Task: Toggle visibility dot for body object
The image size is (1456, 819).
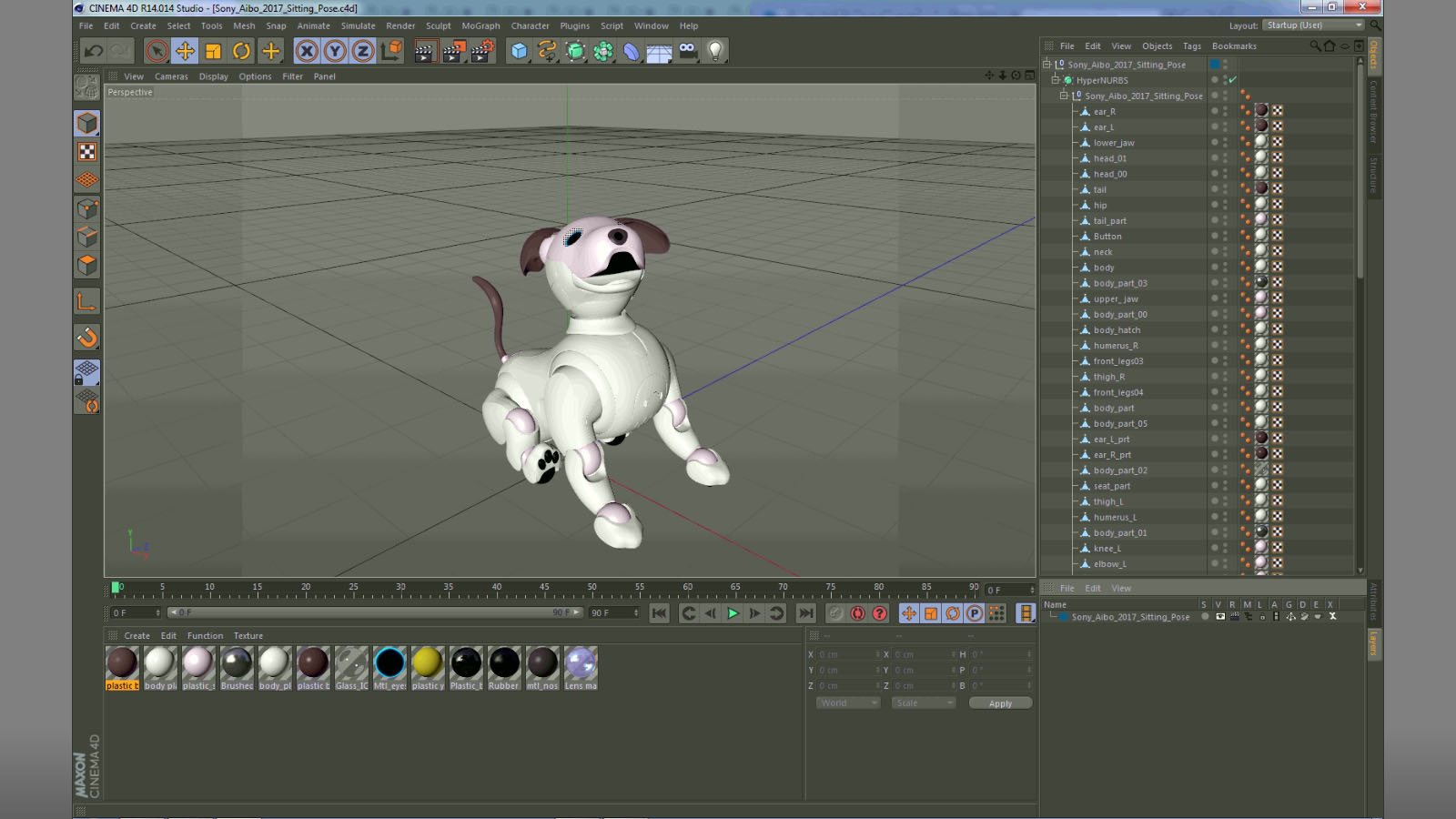Action: [x=1214, y=266]
